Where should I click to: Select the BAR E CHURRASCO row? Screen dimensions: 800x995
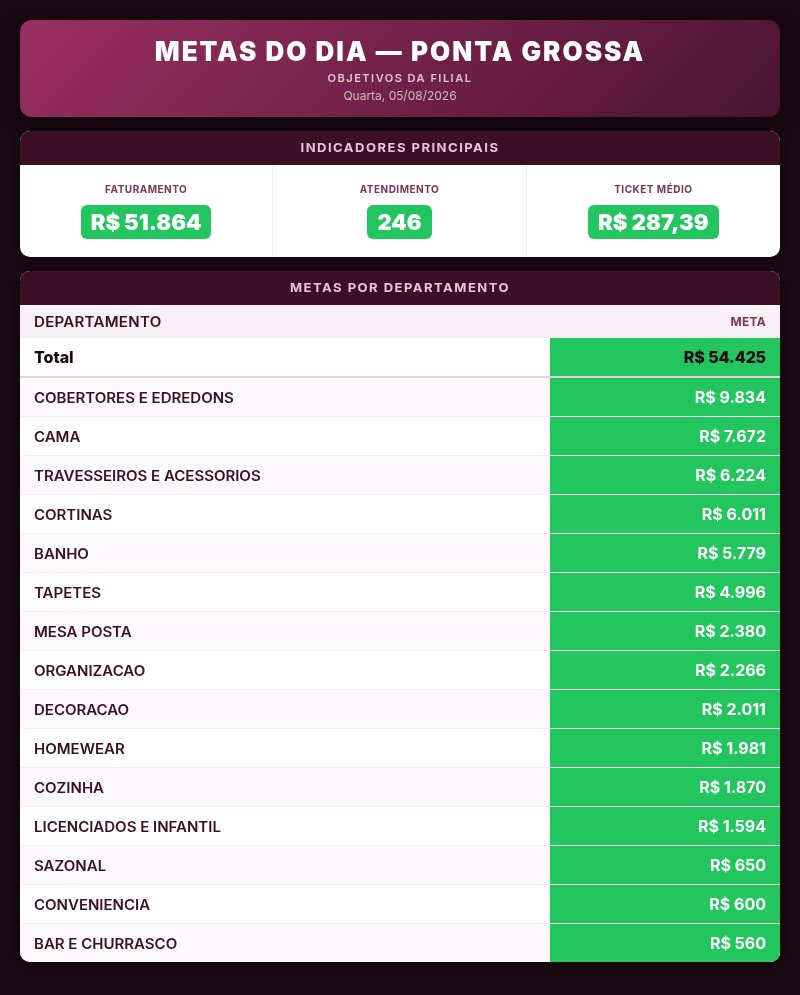400,943
